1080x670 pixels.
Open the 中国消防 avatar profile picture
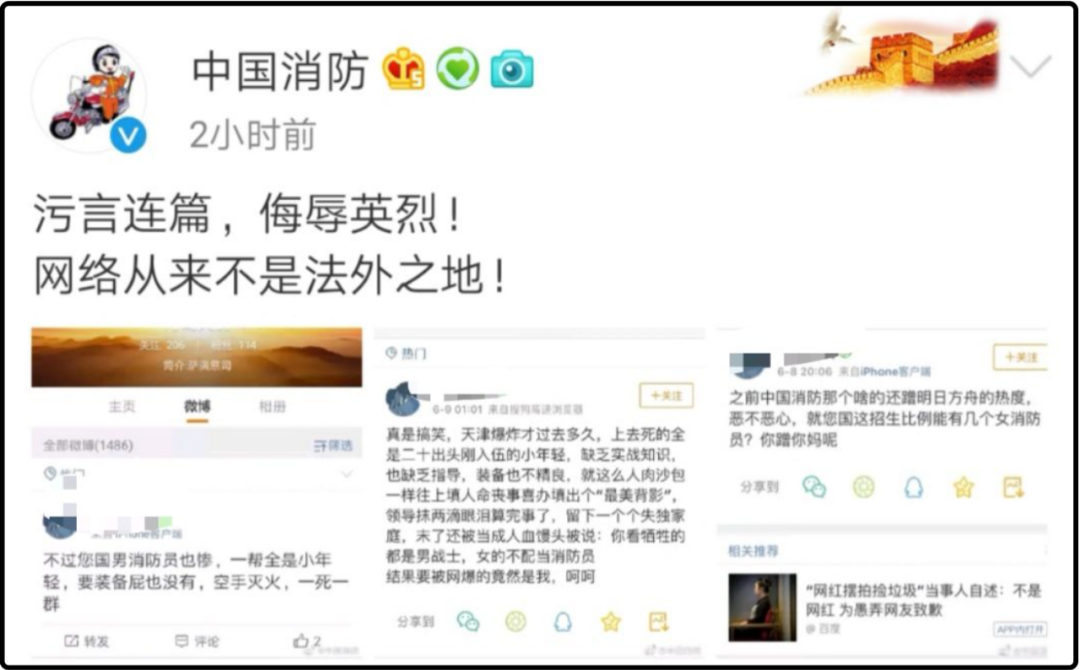tap(92, 94)
